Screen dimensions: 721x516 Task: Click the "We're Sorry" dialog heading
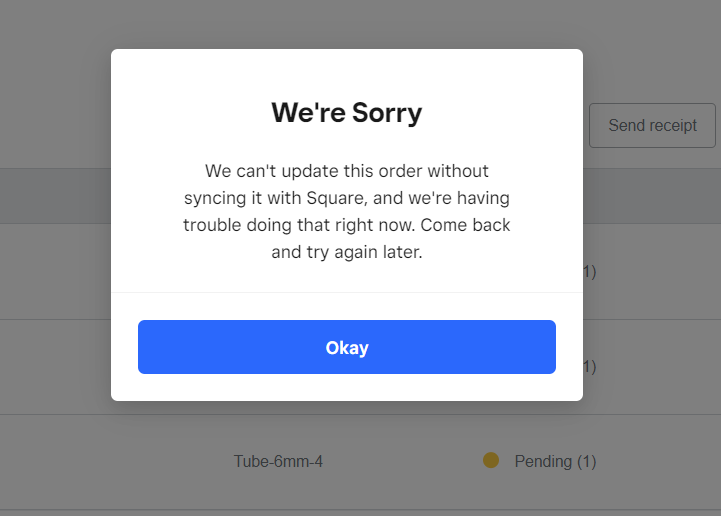pyautogui.click(x=346, y=113)
